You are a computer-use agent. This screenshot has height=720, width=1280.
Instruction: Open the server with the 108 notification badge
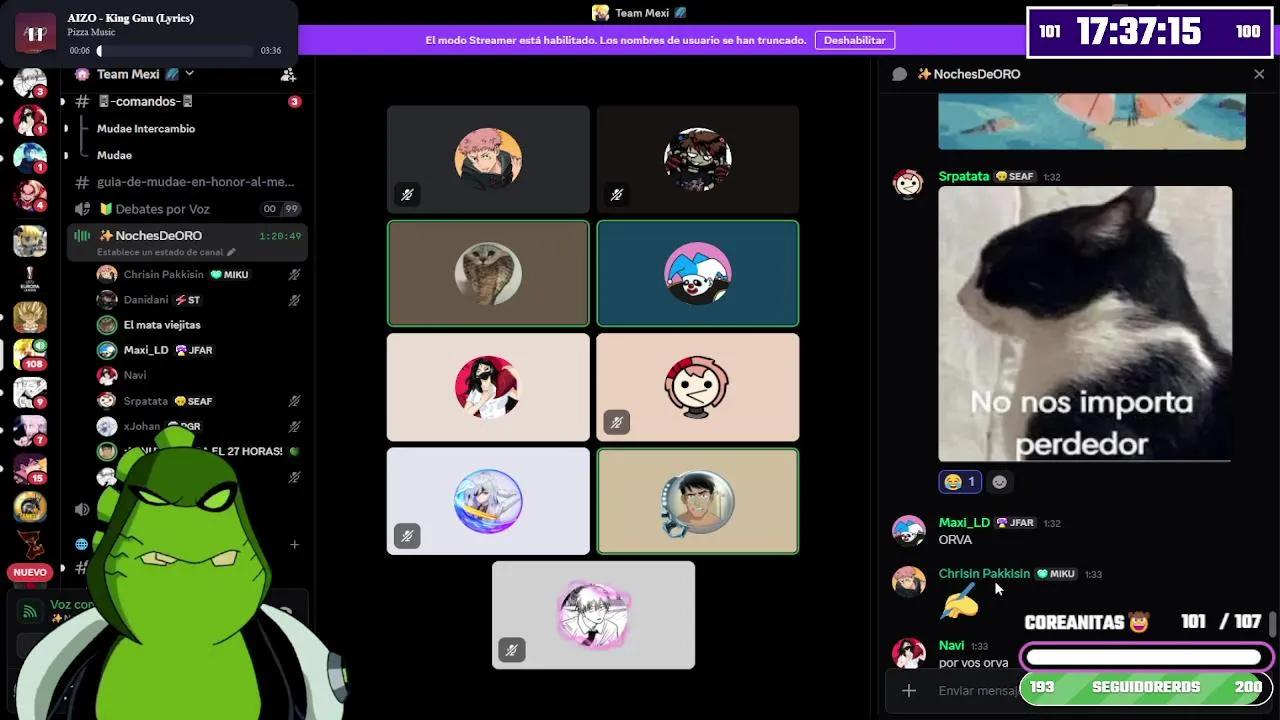(x=30, y=353)
